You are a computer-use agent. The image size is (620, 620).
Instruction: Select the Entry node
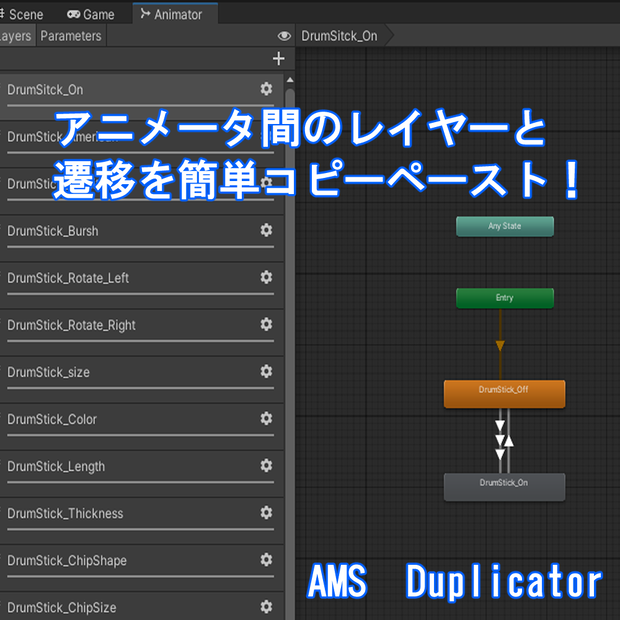click(505, 298)
